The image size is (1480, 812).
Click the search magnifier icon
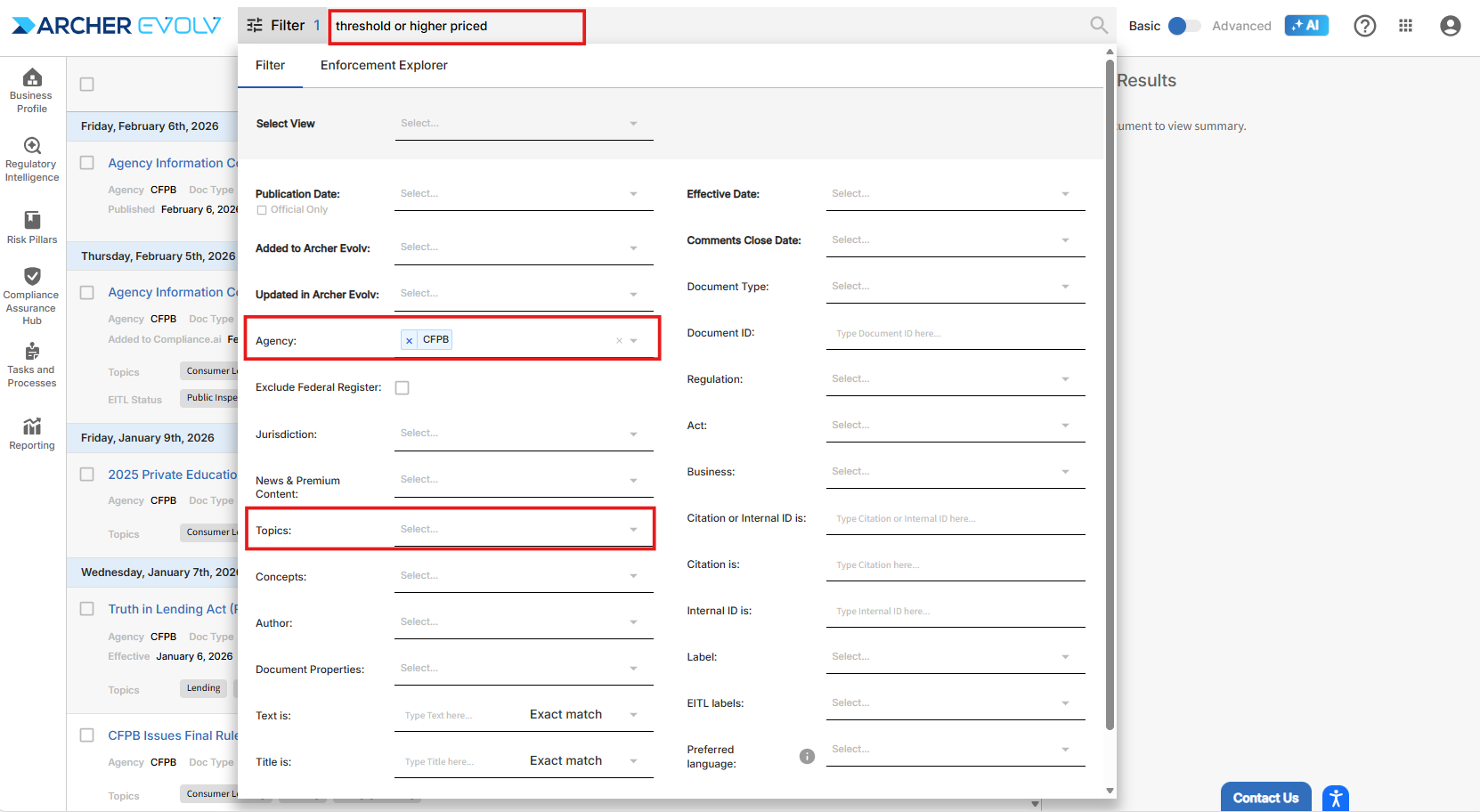click(x=1099, y=26)
